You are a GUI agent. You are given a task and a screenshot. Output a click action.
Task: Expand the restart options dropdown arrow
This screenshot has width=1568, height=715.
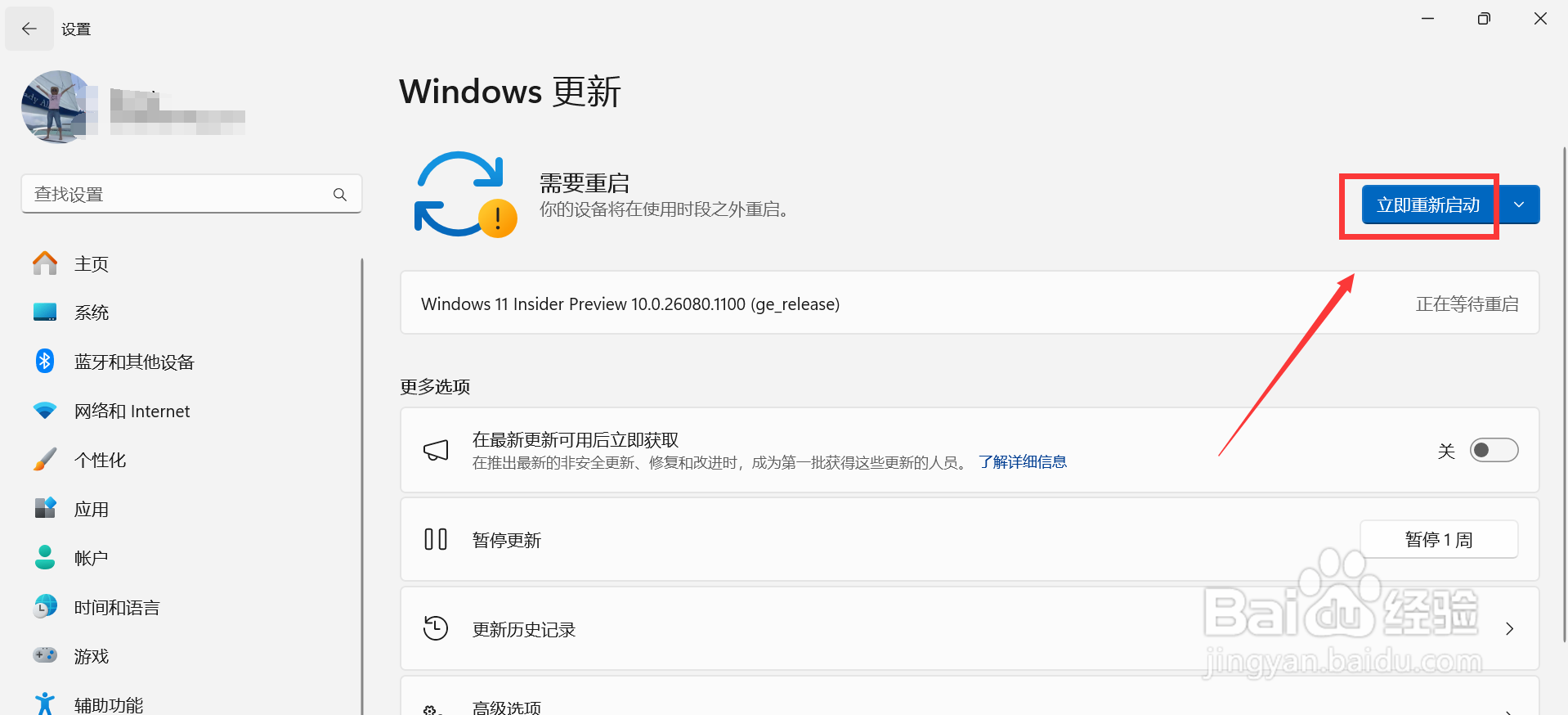pos(1519,205)
